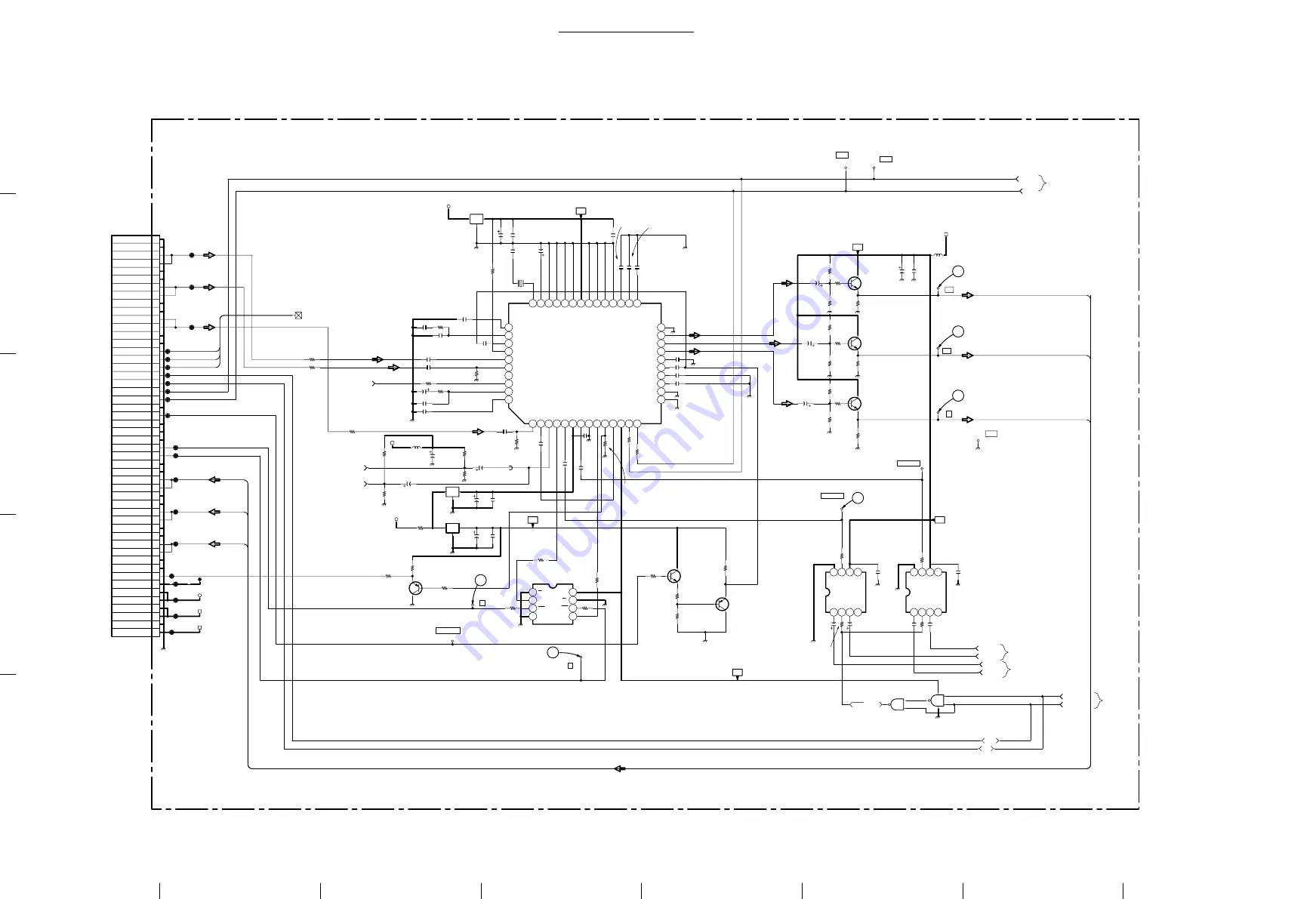
Task: Click the middle circle test point beside the middle transistor output
Action: tap(958, 331)
